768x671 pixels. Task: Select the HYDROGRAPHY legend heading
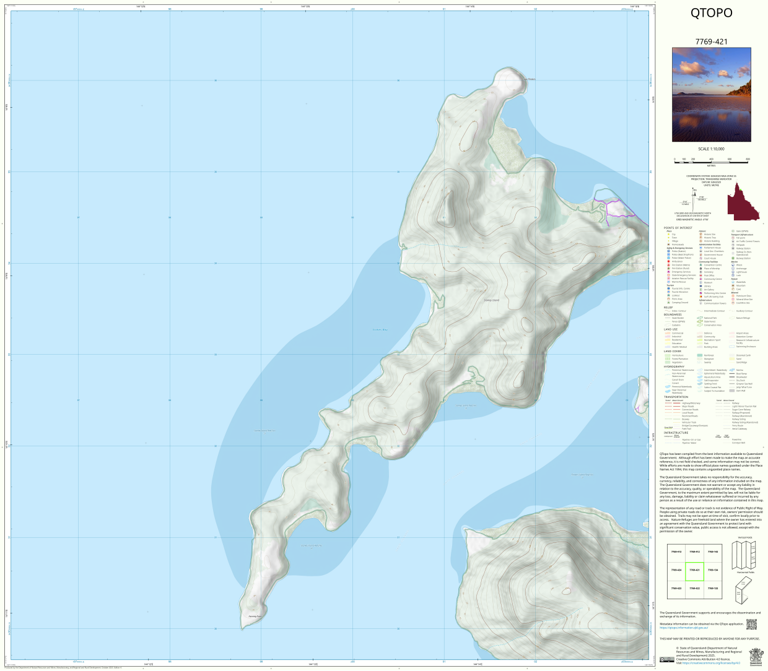(x=674, y=366)
